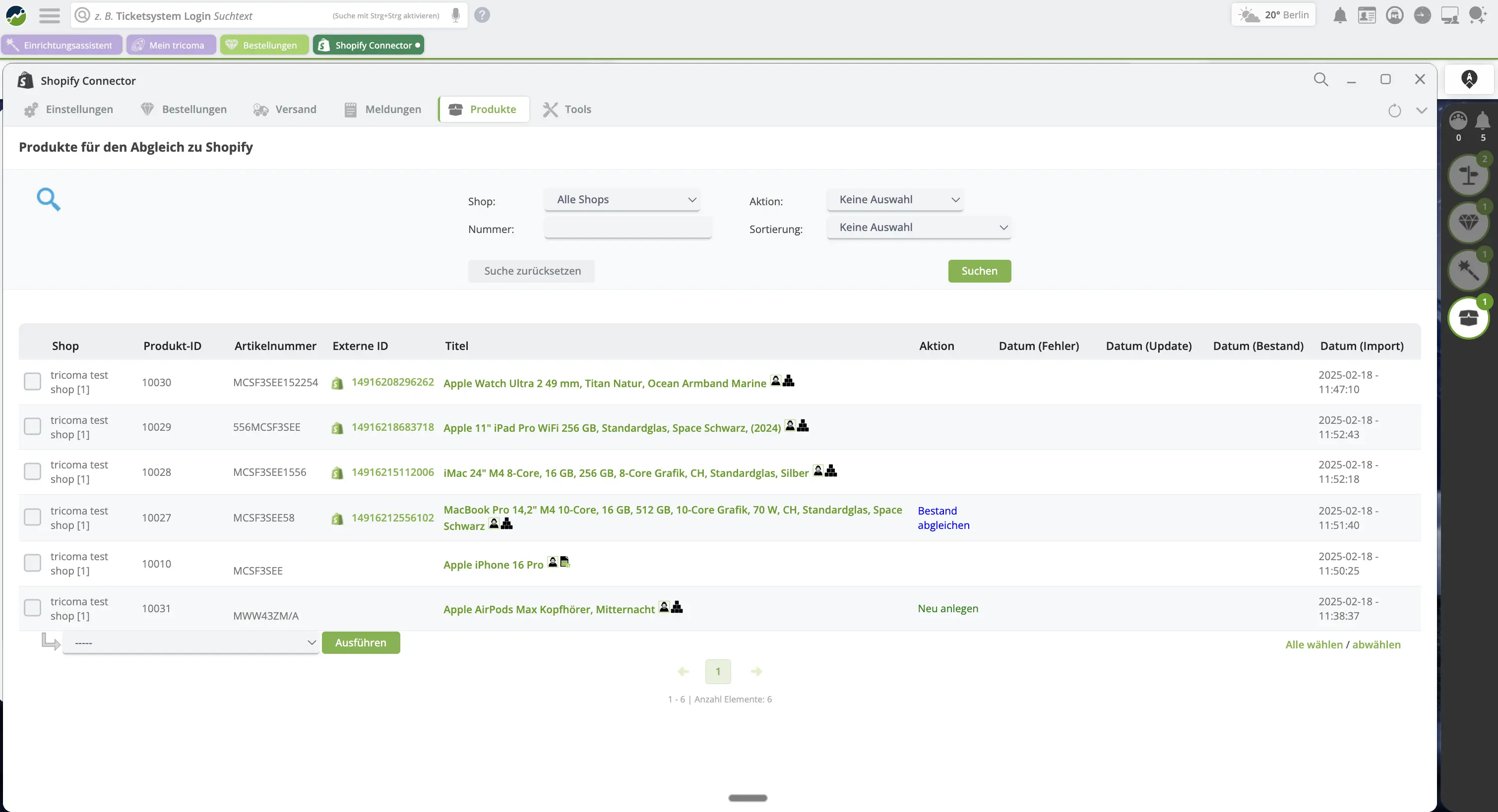Image resolution: width=1498 pixels, height=812 pixels.
Task: Open the top bar notification bell
Action: pos(1340,15)
